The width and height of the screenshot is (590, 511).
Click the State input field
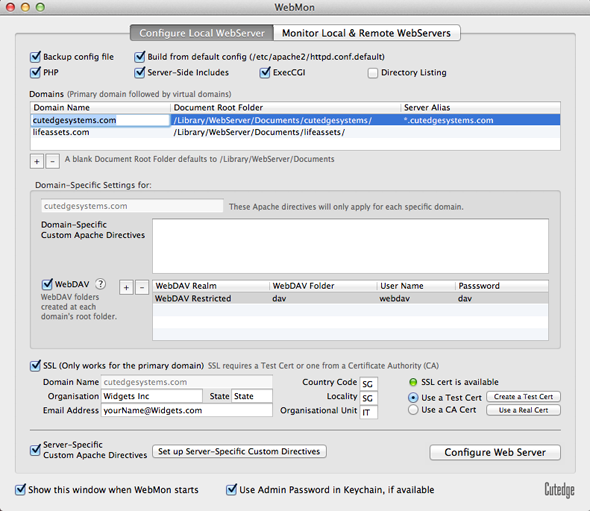pyautogui.click(x=252, y=396)
